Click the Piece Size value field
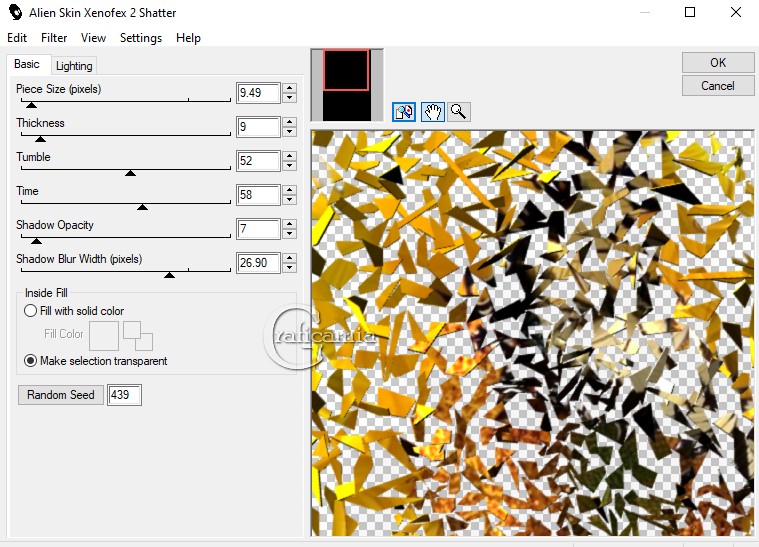759x547 pixels. (x=258, y=93)
